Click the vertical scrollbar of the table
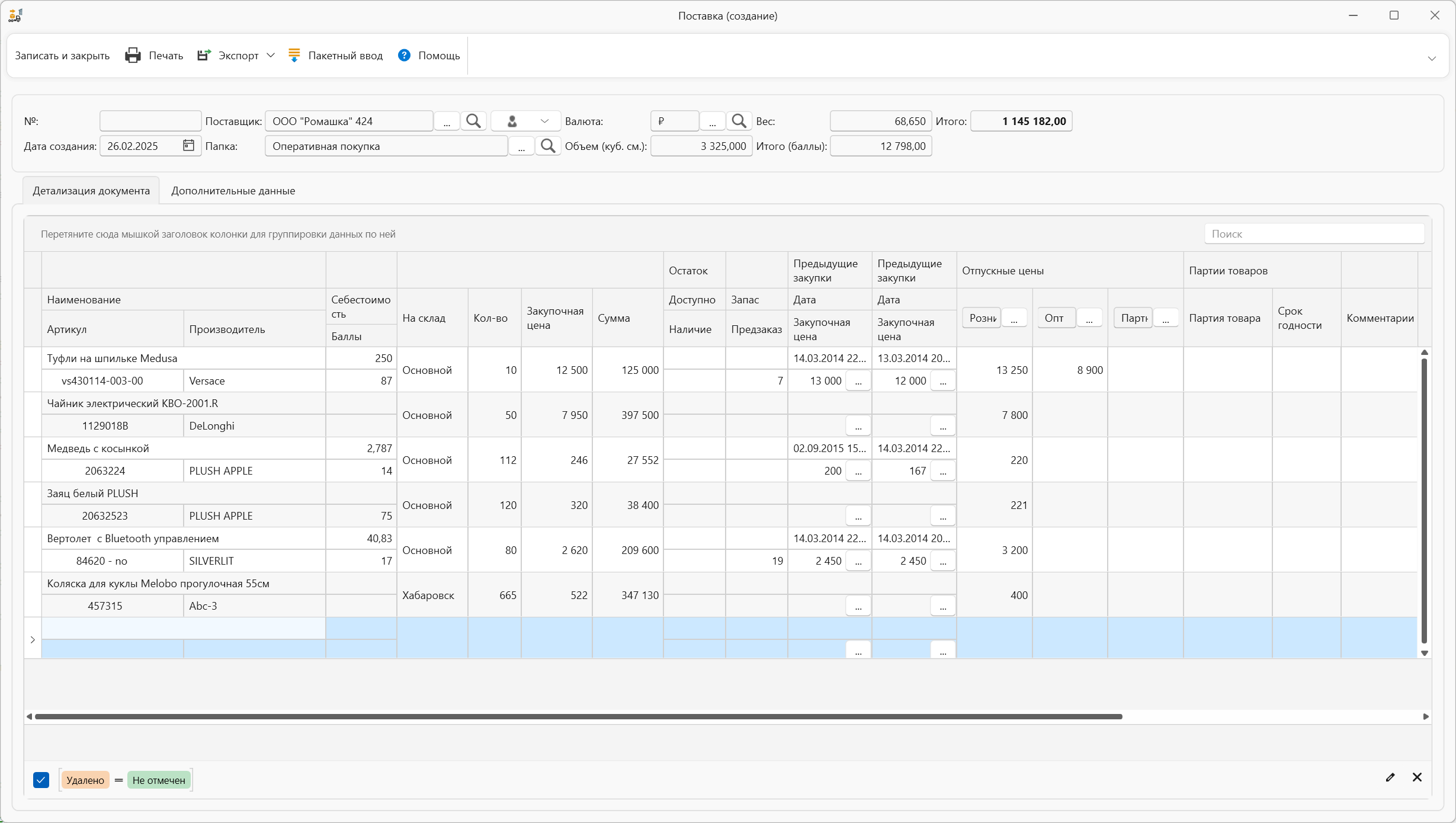Image resolution: width=1456 pixels, height=823 pixels. point(1425,501)
